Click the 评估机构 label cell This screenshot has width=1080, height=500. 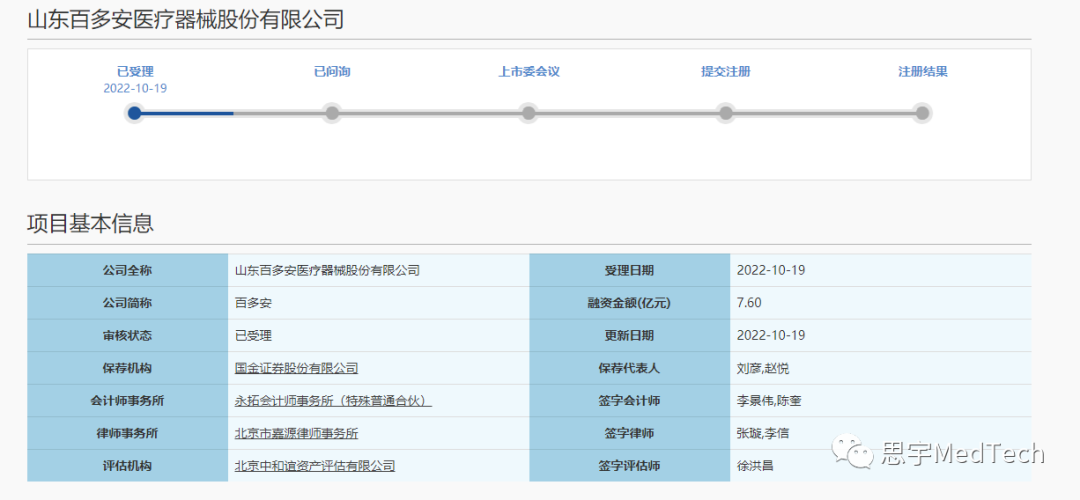coord(127,466)
